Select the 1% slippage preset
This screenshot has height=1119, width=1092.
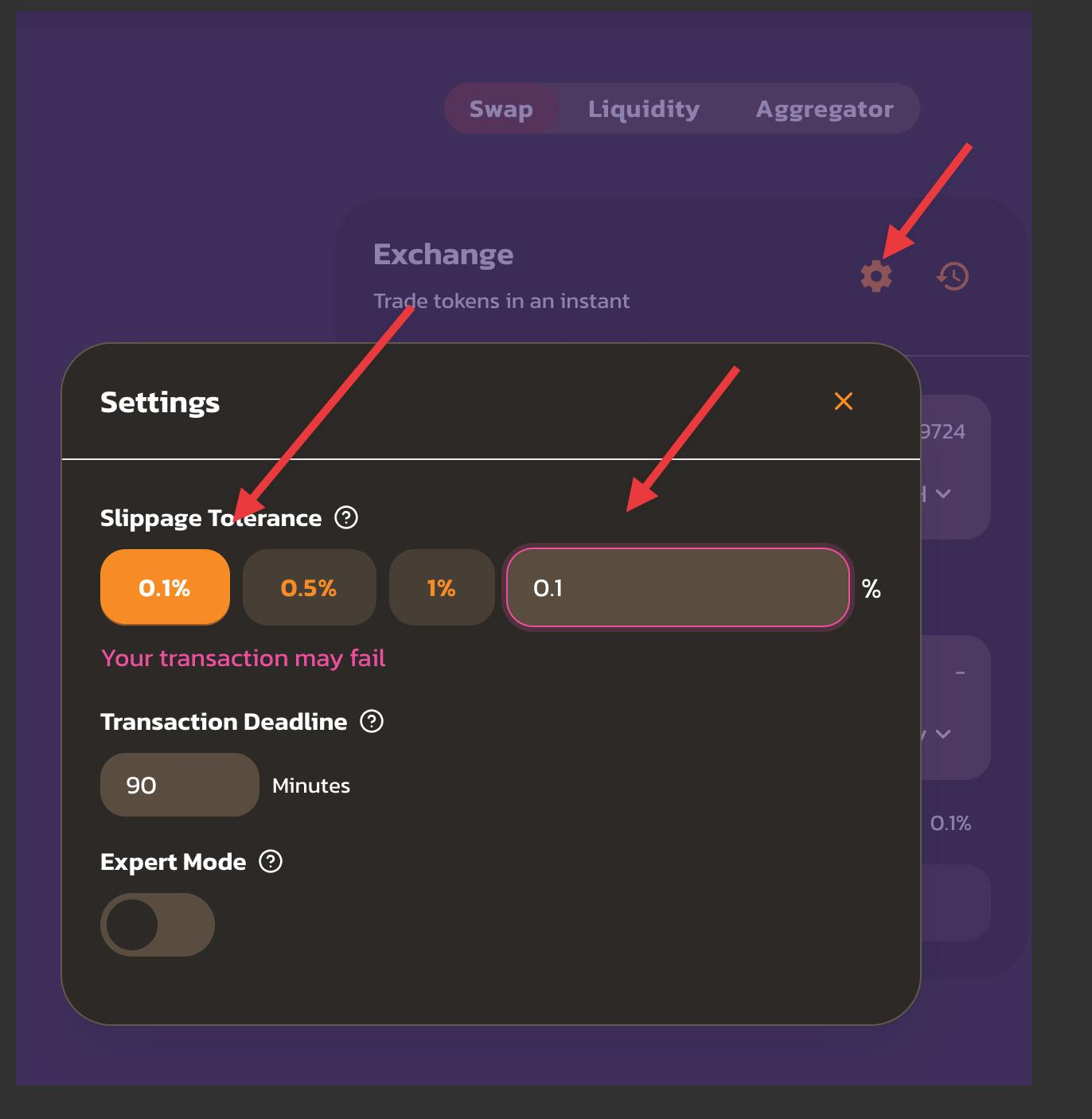pos(442,587)
